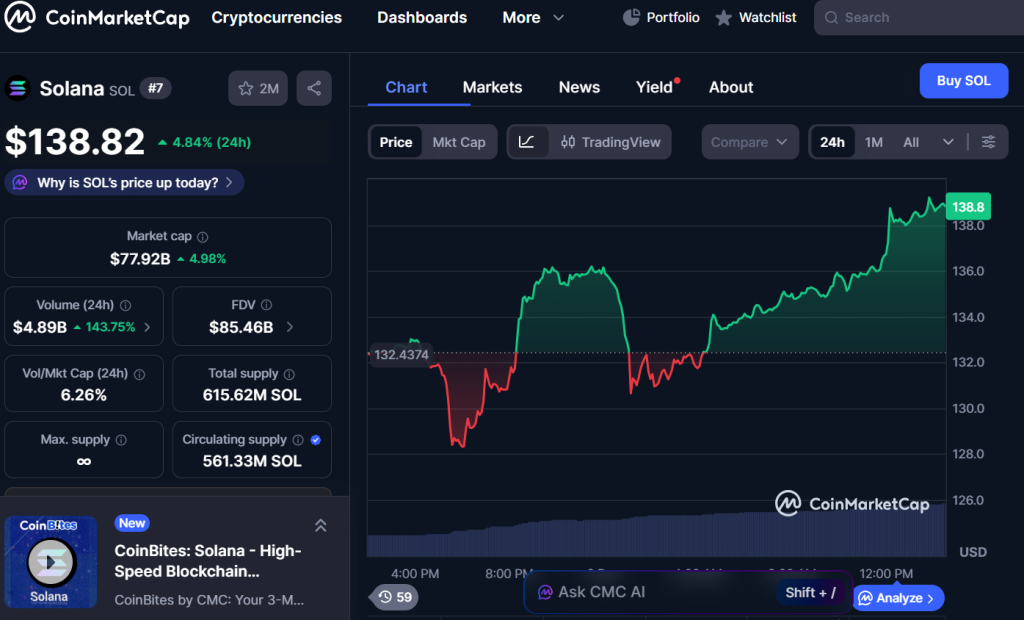Image resolution: width=1024 pixels, height=620 pixels.
Task: Open the Compare dropdown
Action: click(750, 142)
